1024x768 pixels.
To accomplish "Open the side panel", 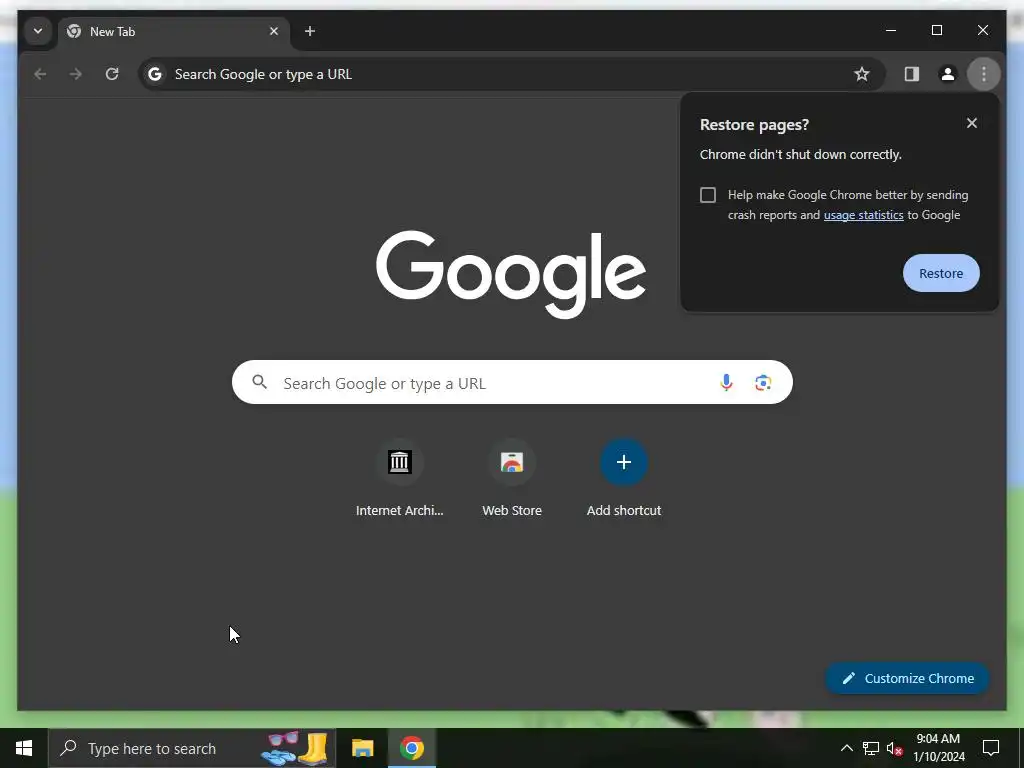I will point(912,74).
